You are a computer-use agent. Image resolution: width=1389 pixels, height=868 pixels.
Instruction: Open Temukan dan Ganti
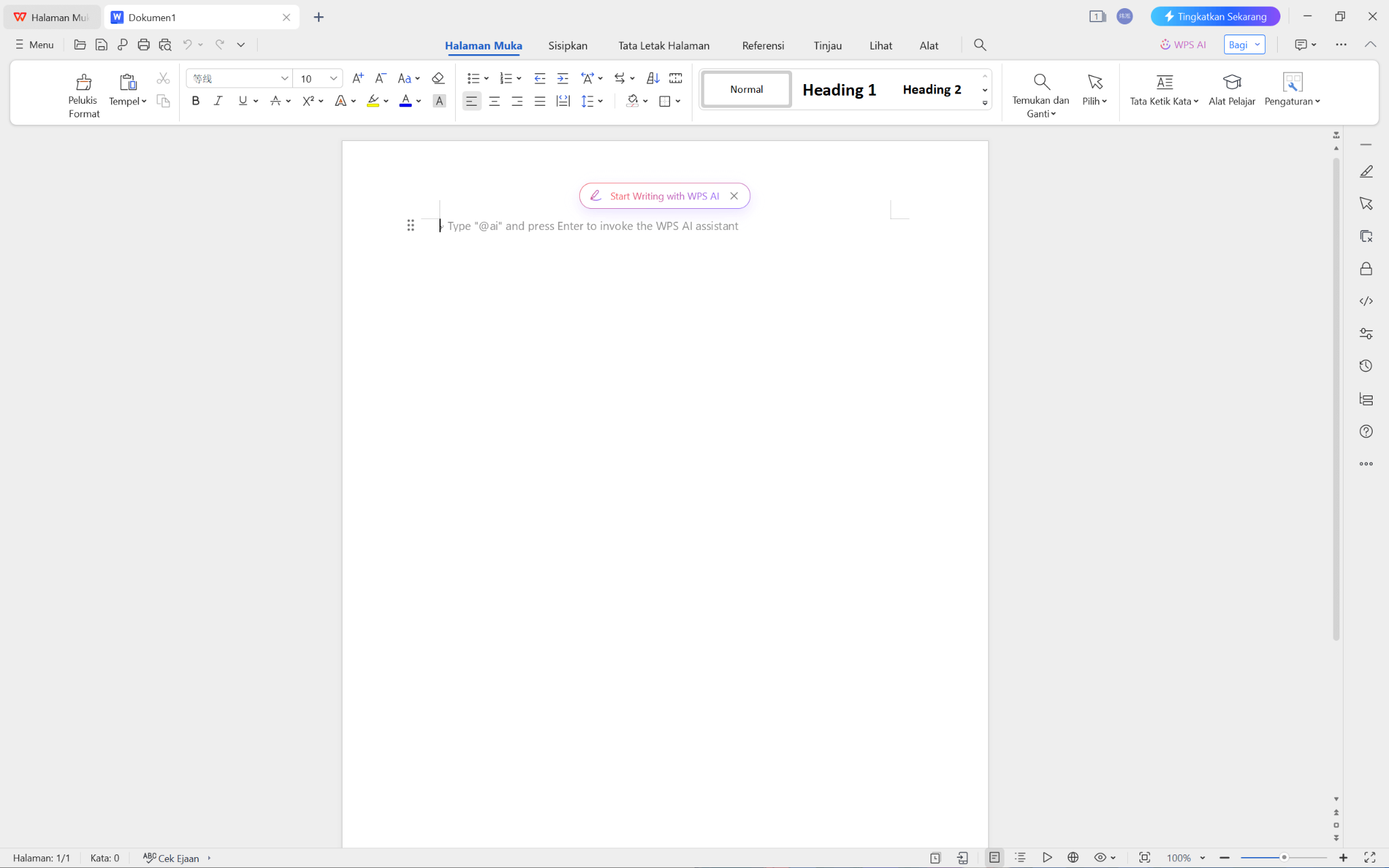1040,93
